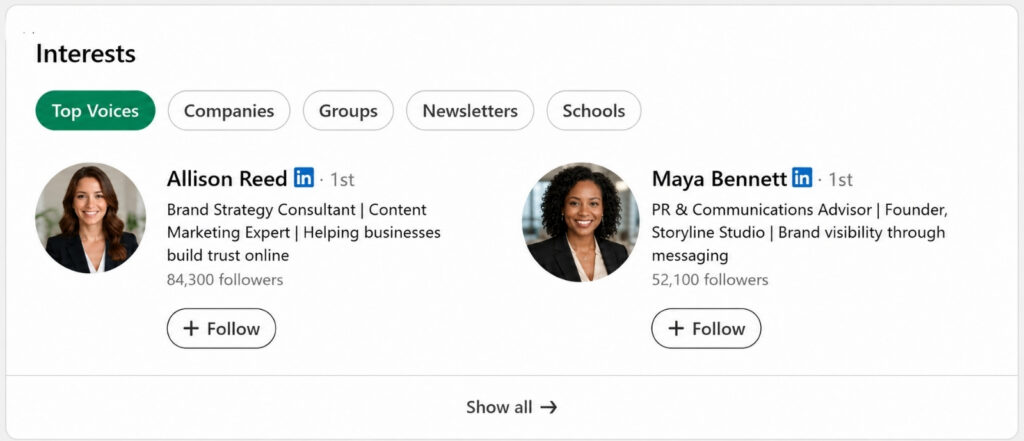The image size is (1024, 441).
Task: Click Maya Bennett's name link
Action: point(719,178)
